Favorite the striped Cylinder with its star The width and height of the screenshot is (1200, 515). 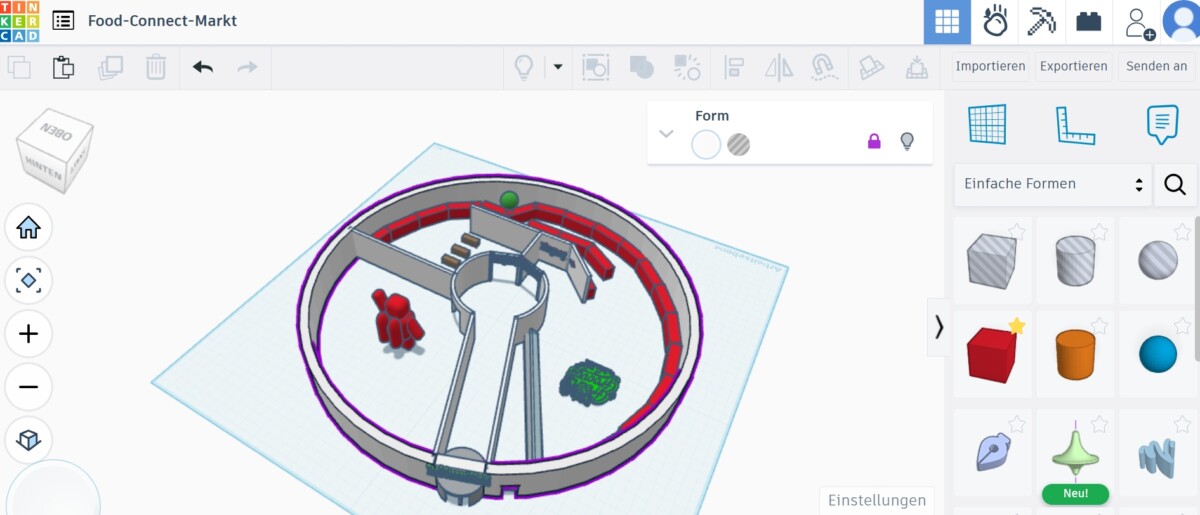click(1099, 232)
